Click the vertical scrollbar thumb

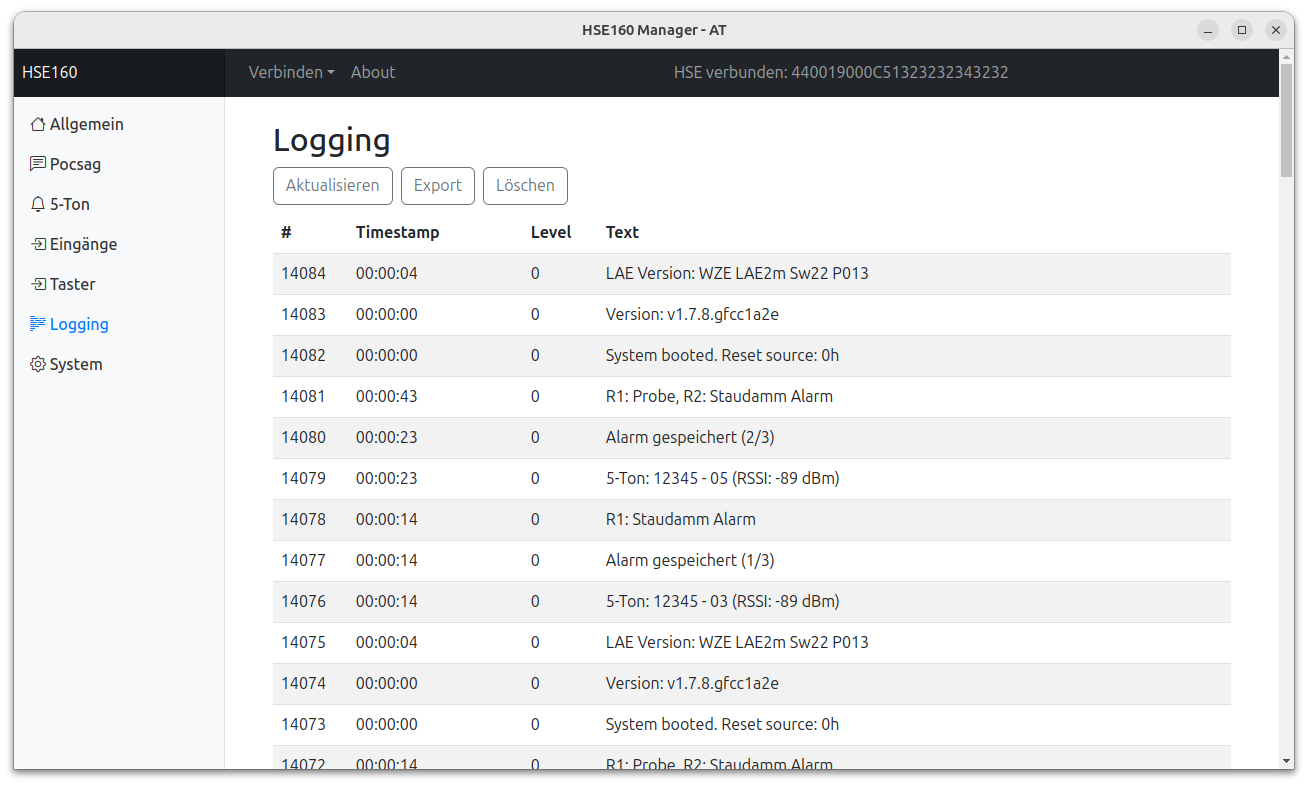(x=1286, y=120)
